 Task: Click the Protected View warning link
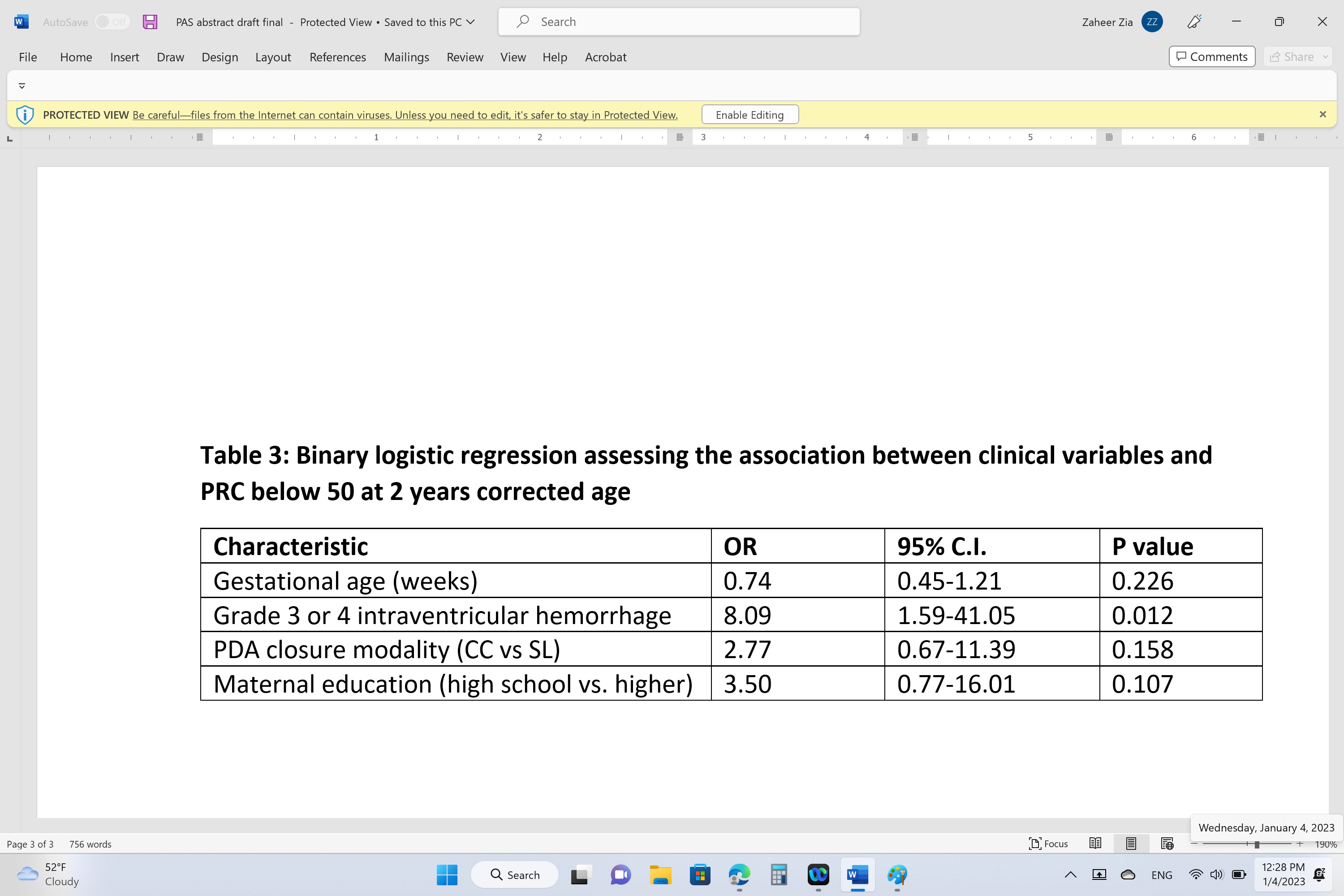pos(405,115)
